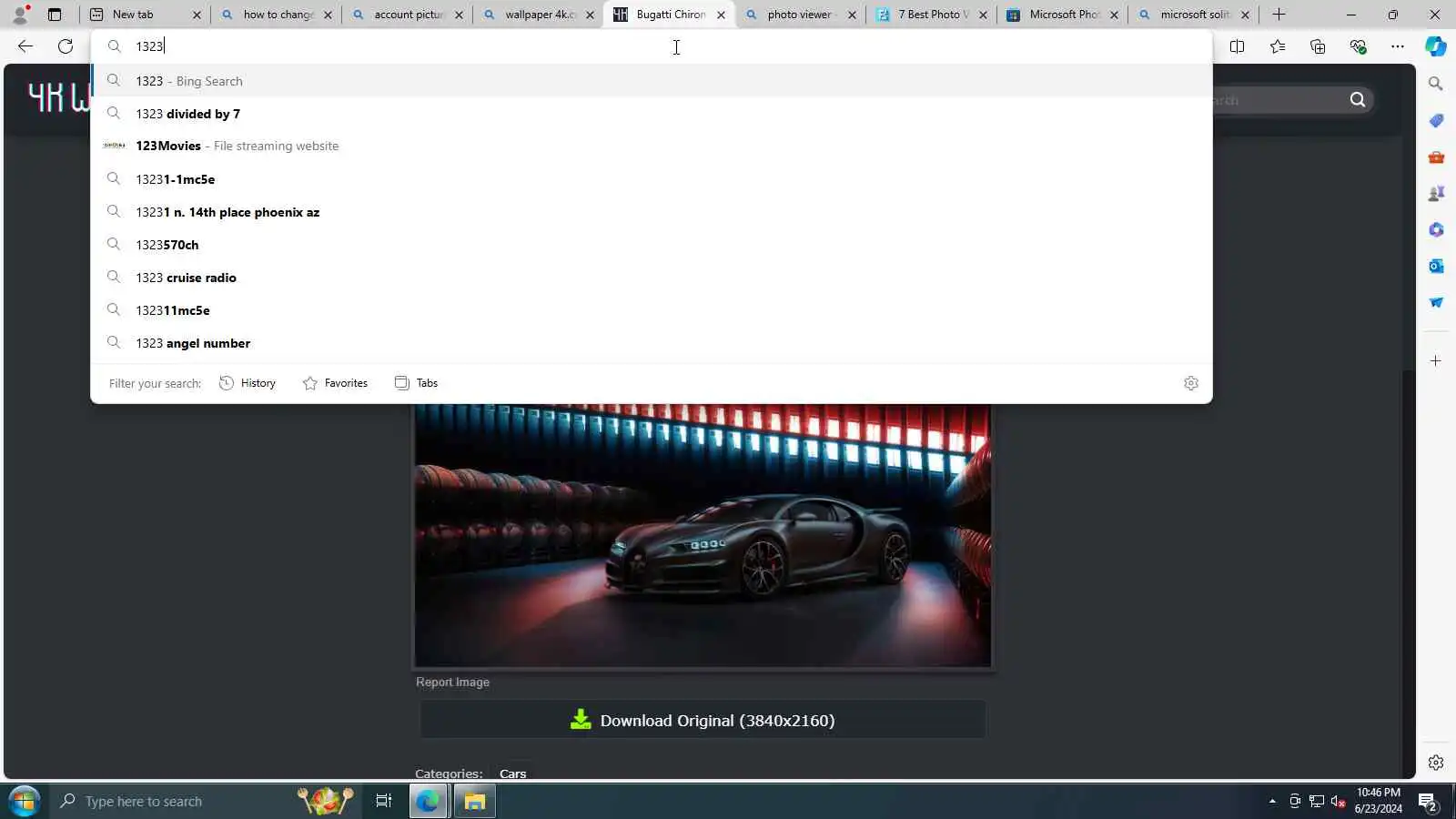Switch to the New tab tab
Viewport: 1456px width, 819px height.
point(145,15)
